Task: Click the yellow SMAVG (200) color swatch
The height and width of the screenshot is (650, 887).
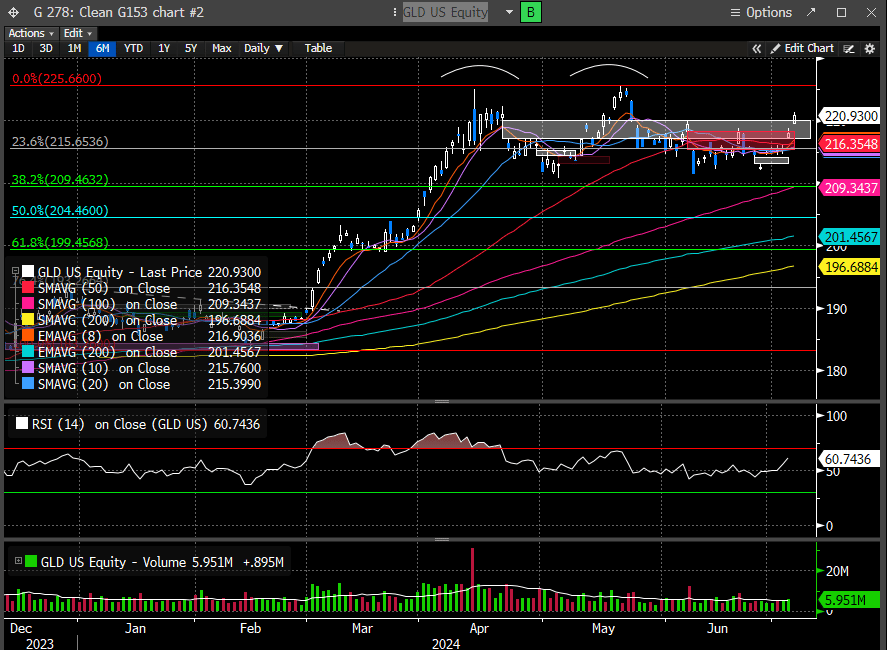Action: point(28,320)
